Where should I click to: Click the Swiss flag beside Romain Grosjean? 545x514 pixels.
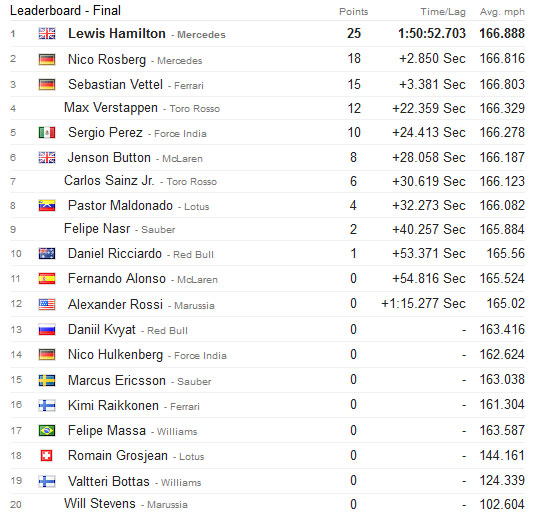47,456
